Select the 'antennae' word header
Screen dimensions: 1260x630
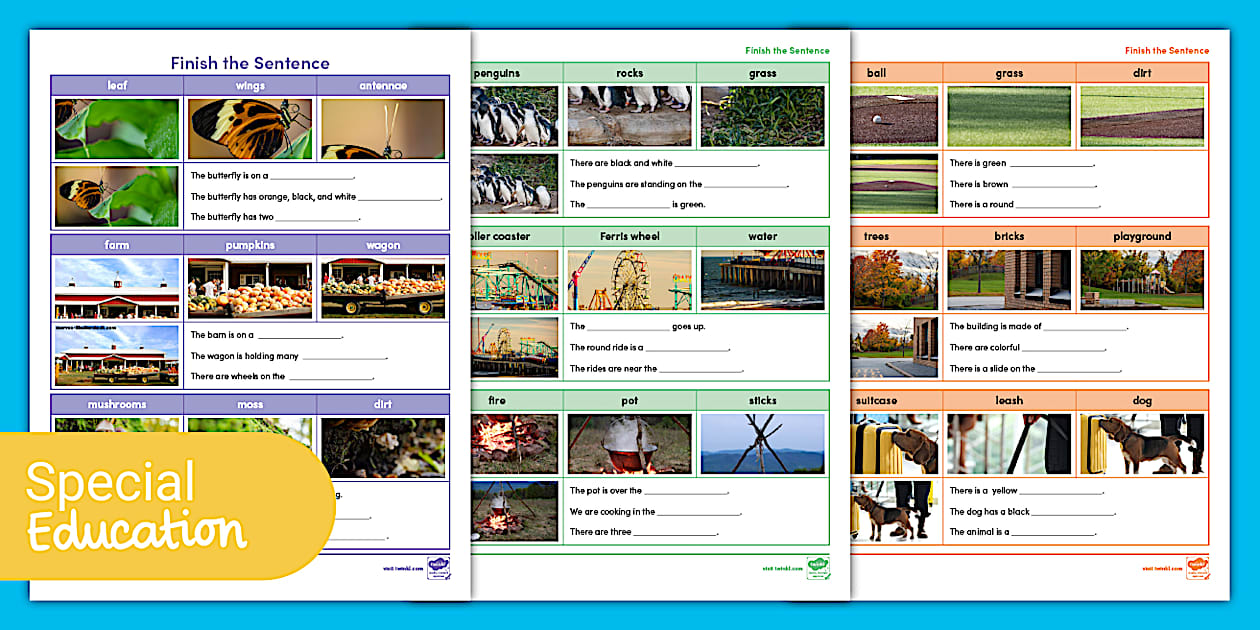[x=383, y=86]
